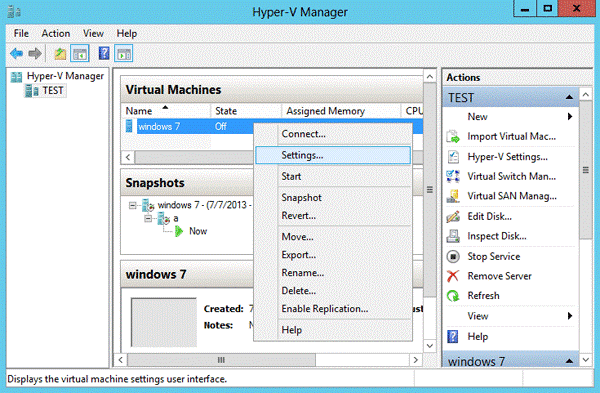600x393 pixels.
Task: Click the red X Remove Server icon
Action: click(x=453, y=276)
